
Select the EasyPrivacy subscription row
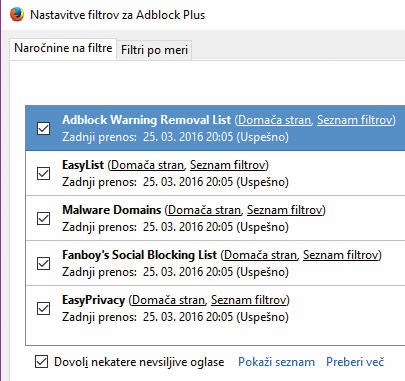tap(215, 308)
